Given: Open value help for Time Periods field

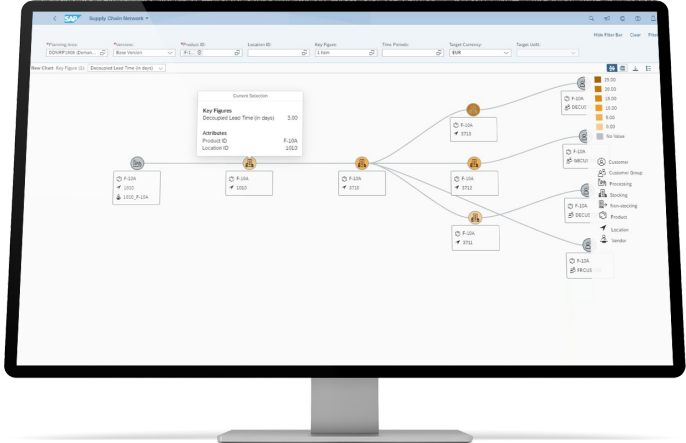Looking at the screenshot, I should click(x=439, y=52).
